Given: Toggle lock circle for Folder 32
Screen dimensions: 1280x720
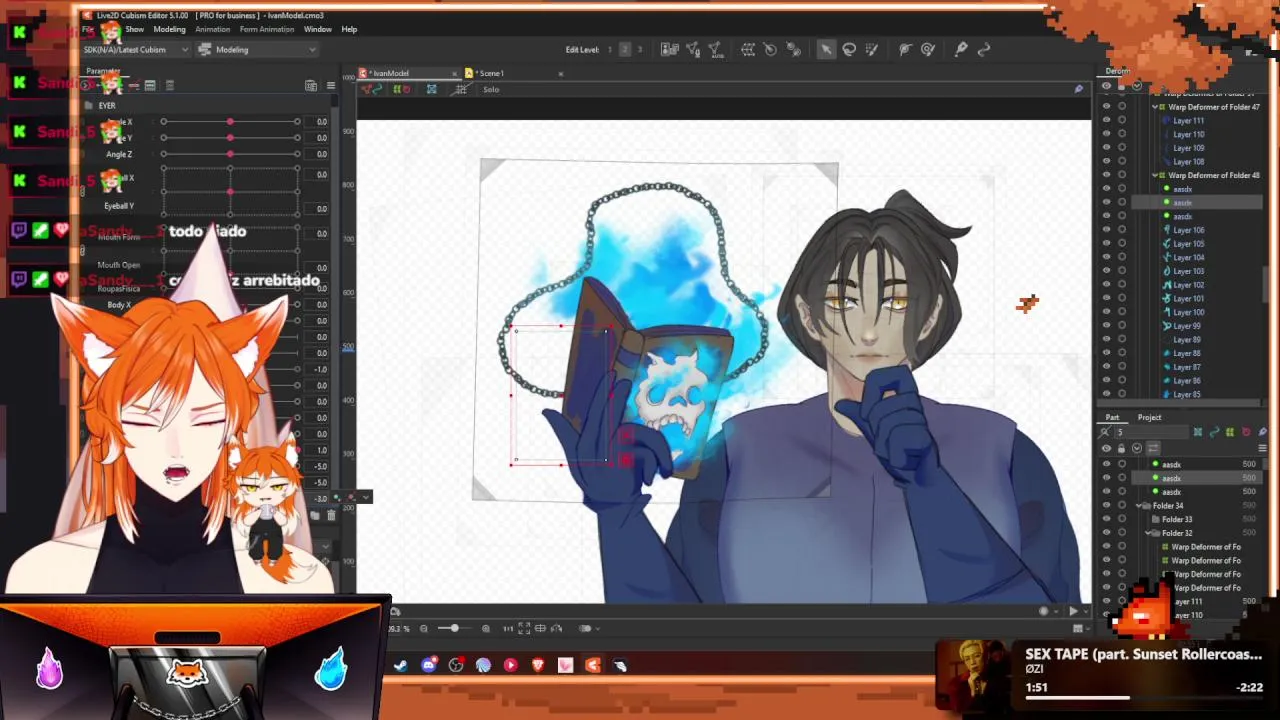Looking at the screenshot, I should [1122, 533].
